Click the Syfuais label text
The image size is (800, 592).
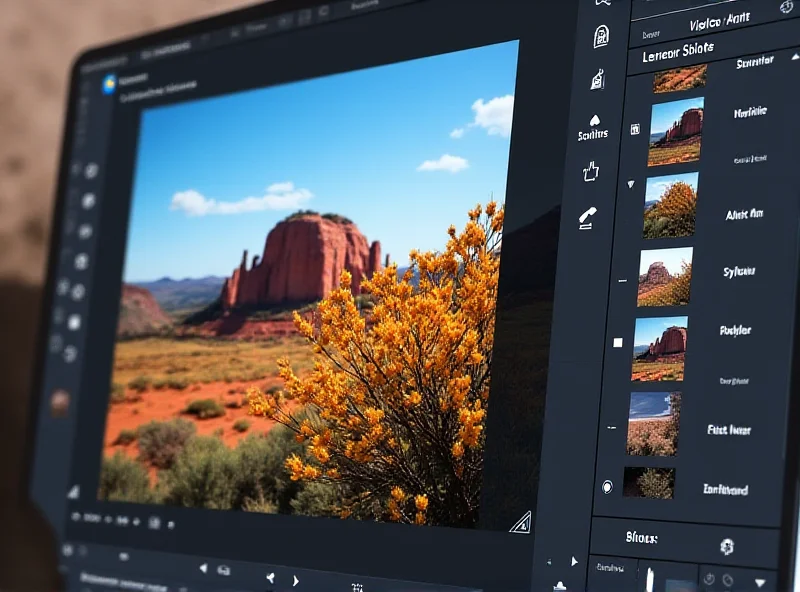pyautogui.click(x=739, y=272)
